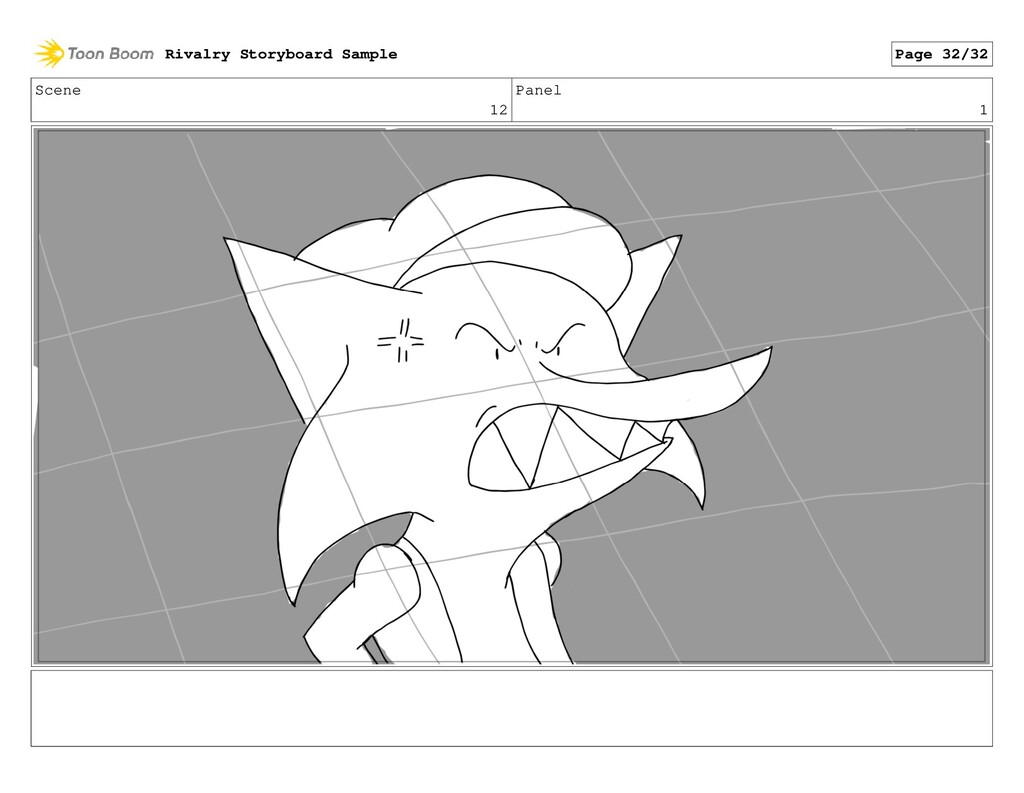Click the panel number '1'
Viewport: 1024px width, 793px height.
[x=983, y=110]
